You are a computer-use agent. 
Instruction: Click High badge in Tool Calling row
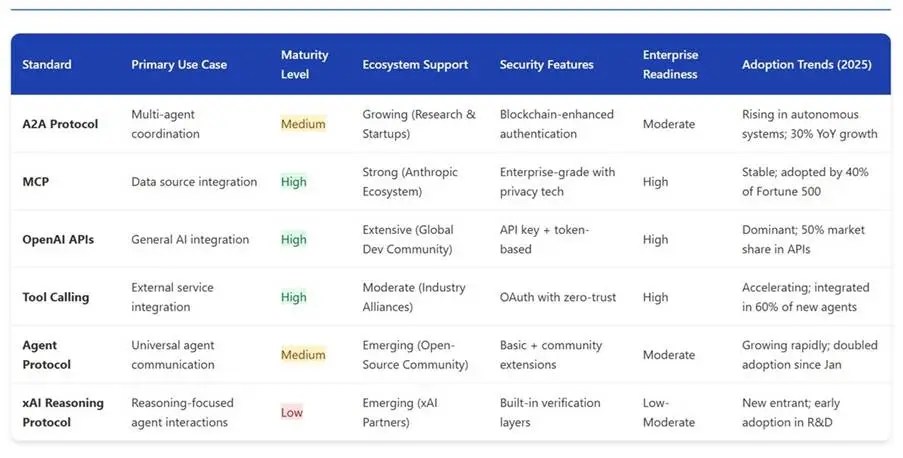click(294, 297)
